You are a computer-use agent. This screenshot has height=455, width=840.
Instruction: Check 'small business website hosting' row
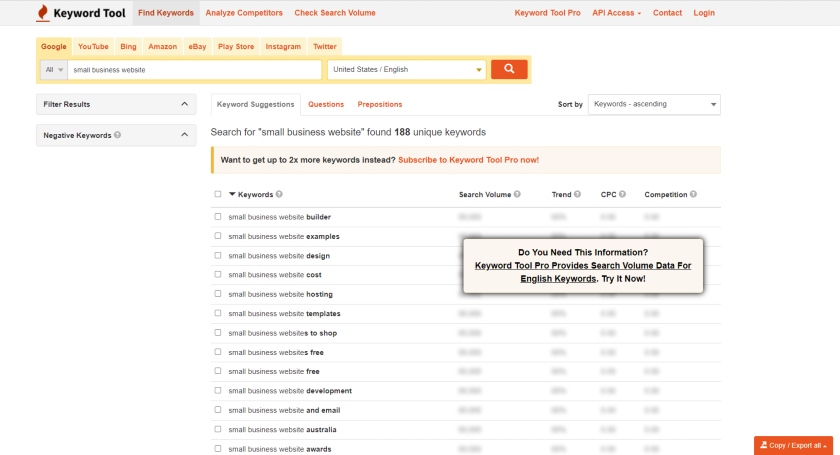click(x=218, y=294)
